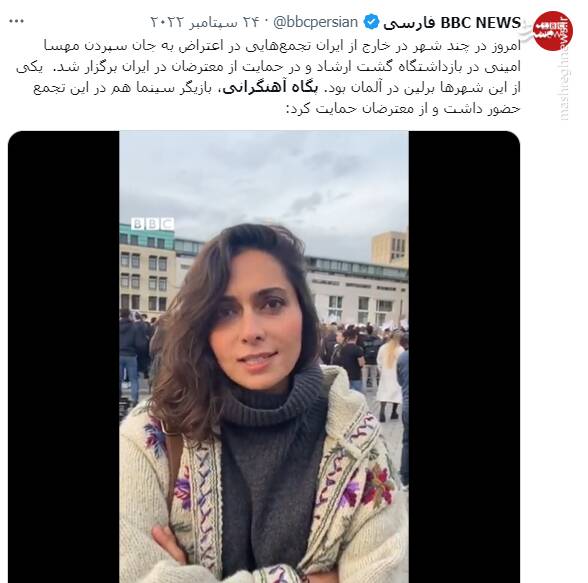The height and width of the screenshot is (583, 588).
Task: Click the first tweet line starting with امروز
Action: coord(282,46)
